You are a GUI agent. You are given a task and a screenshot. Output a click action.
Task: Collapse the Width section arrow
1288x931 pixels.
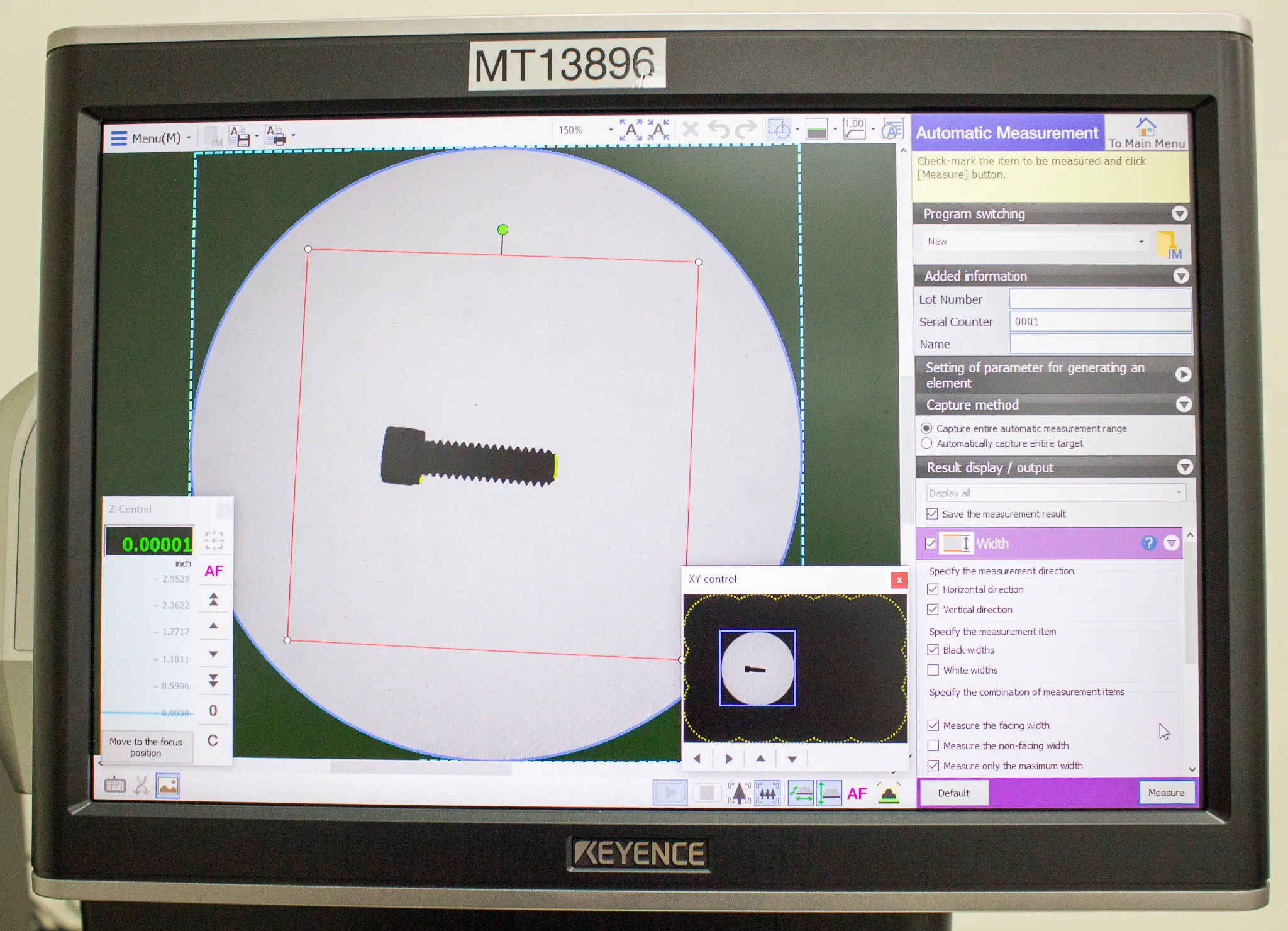click(1171, 543)
